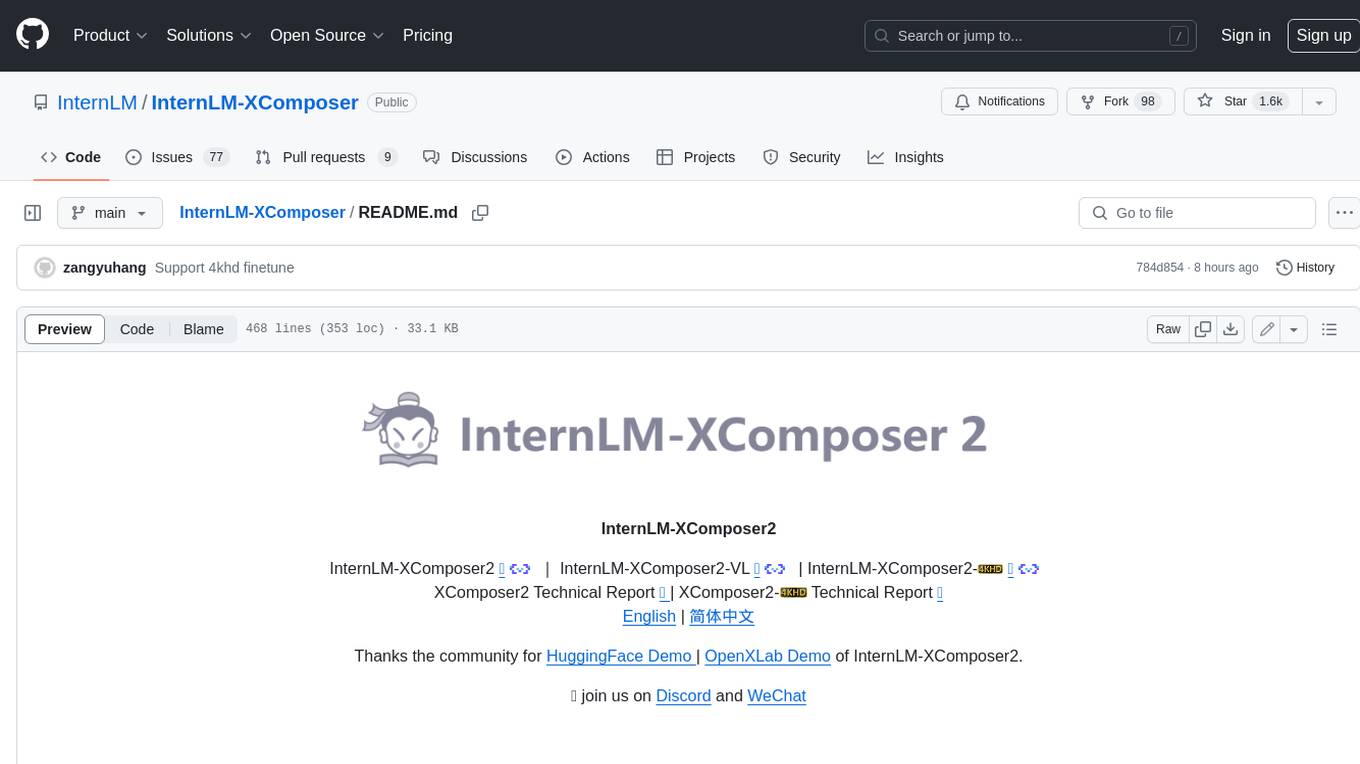The height and width of the screenshot is (764, 1360).
Task: Expand the file tree side panel
Action: tap(33, 213)
